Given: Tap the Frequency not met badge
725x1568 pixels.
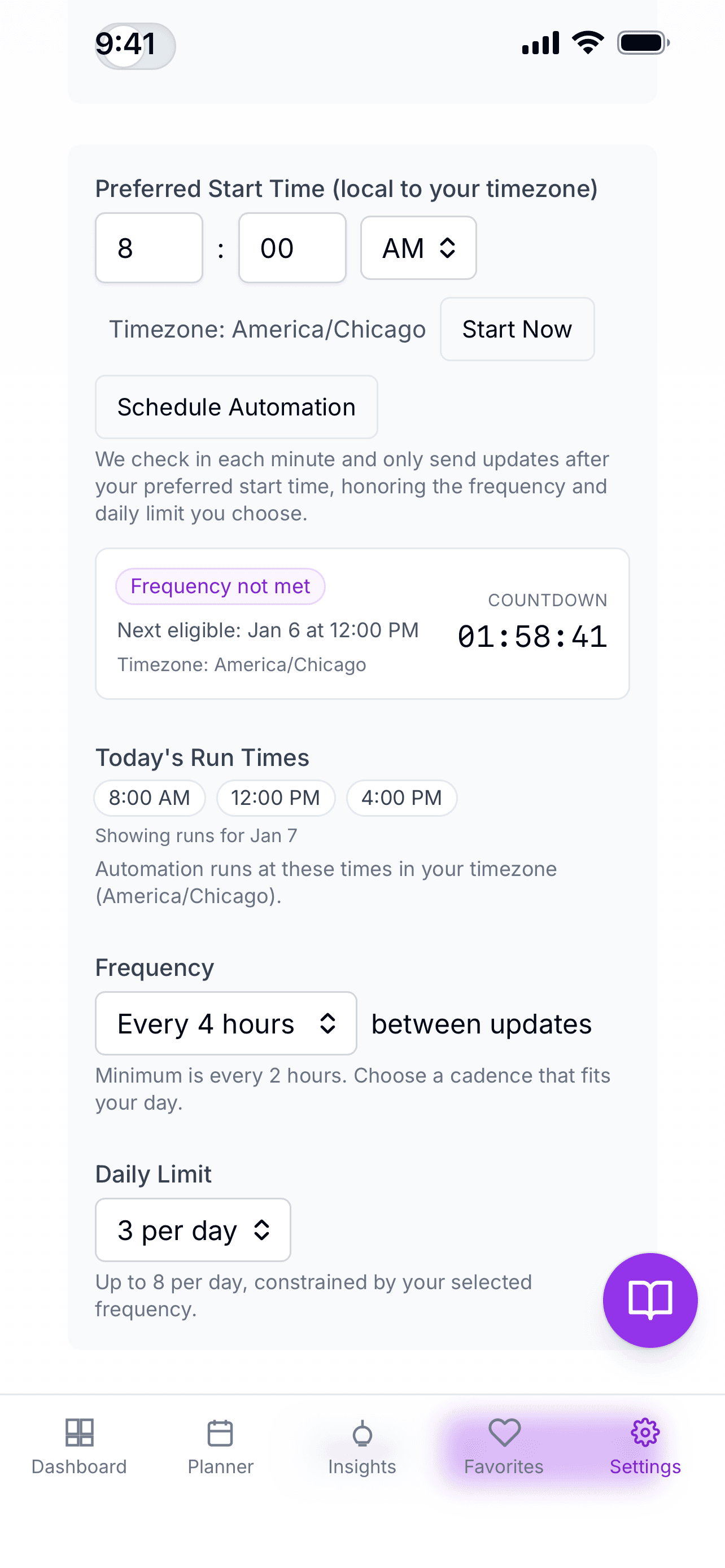Looking at the screenshot, I should [x=220, y=586].
